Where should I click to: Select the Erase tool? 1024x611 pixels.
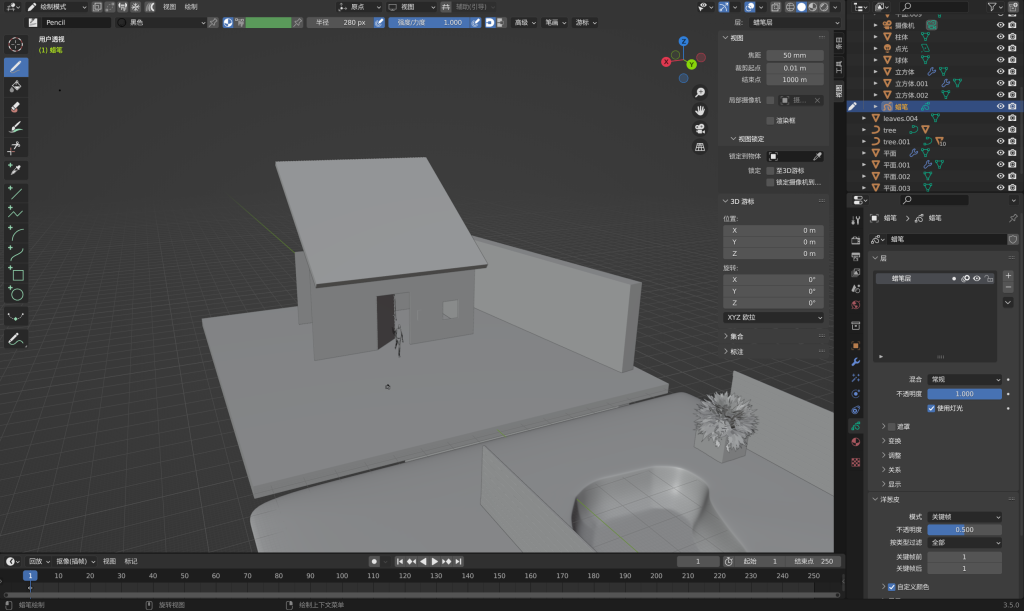[x=16, y=107]
